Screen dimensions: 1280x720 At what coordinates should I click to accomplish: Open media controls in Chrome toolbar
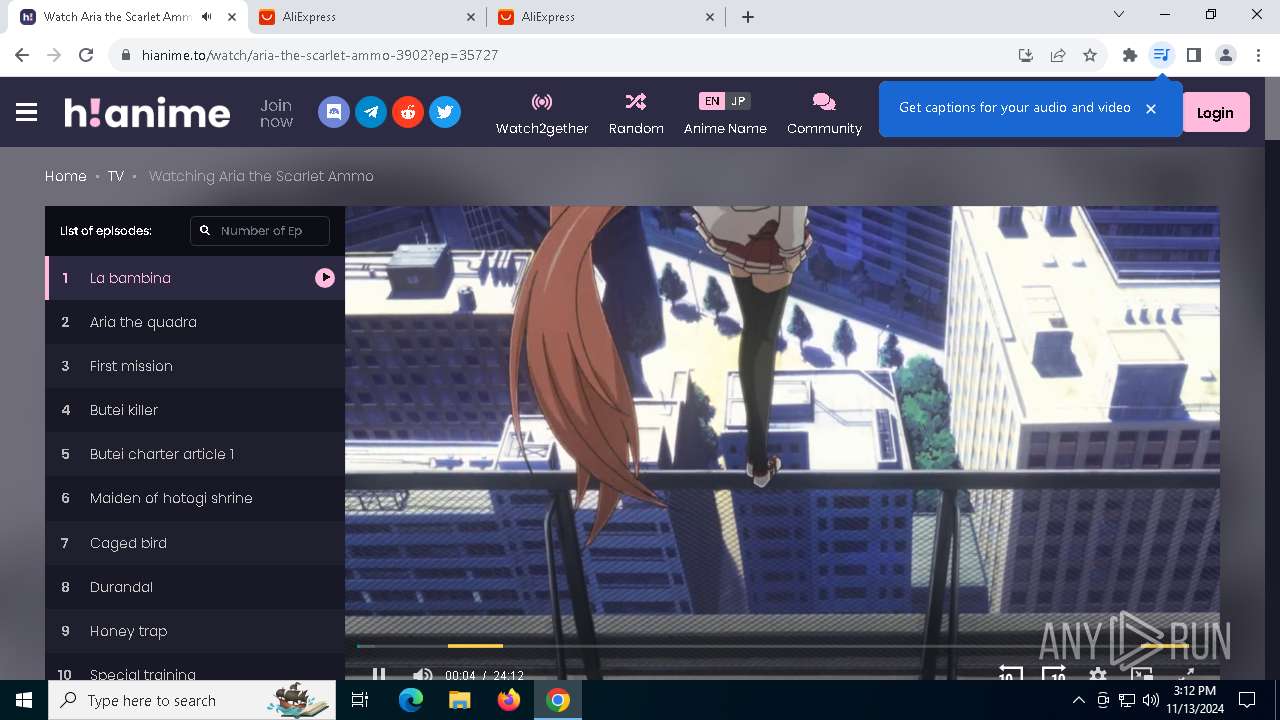1161,55
